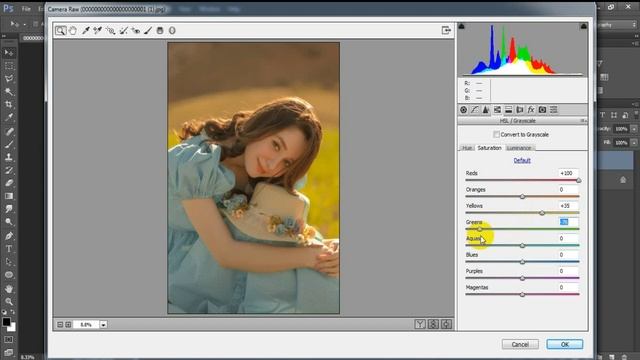The width and height of the screenshot is (640, 360).
Task: Click the Blues saturation slider handle
Action: [522, 262]
